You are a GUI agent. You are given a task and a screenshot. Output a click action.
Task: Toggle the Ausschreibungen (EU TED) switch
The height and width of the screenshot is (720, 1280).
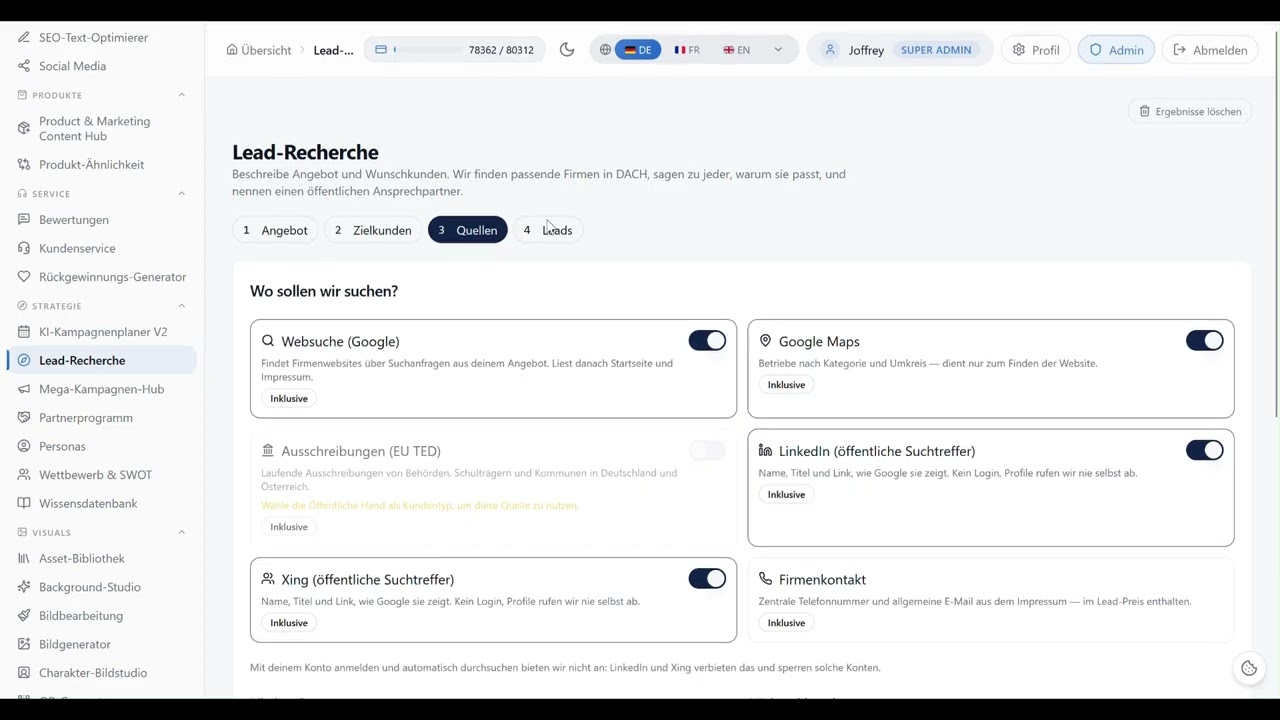pos(707,451)
